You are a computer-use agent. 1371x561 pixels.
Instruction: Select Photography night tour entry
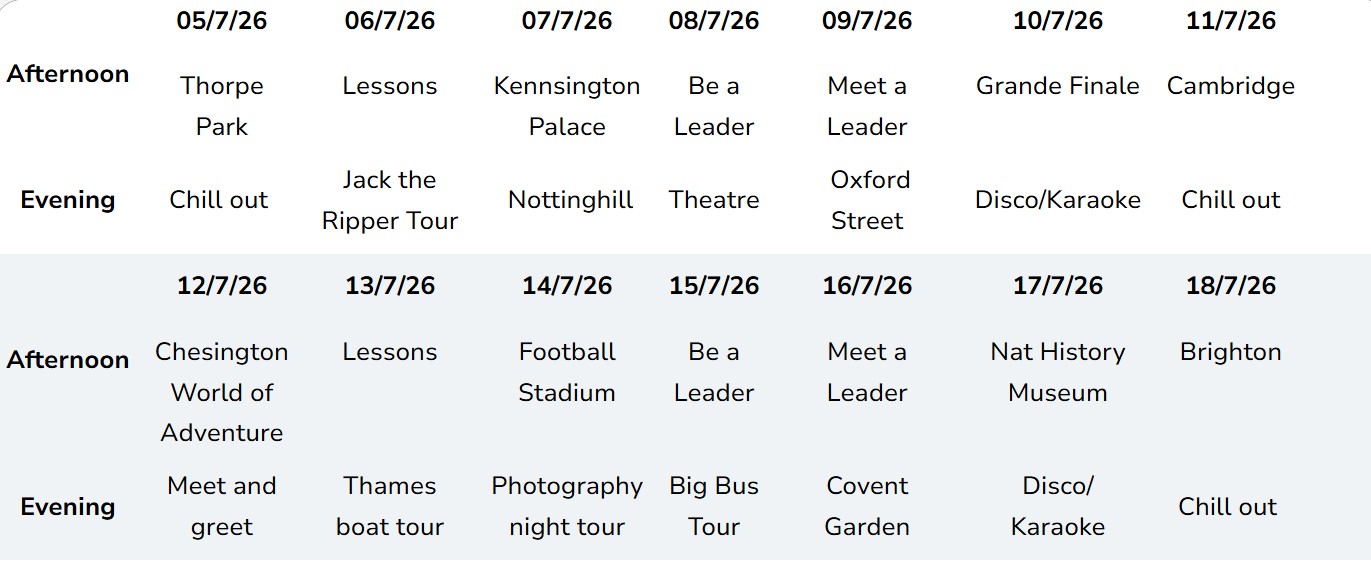pos(567,506)
